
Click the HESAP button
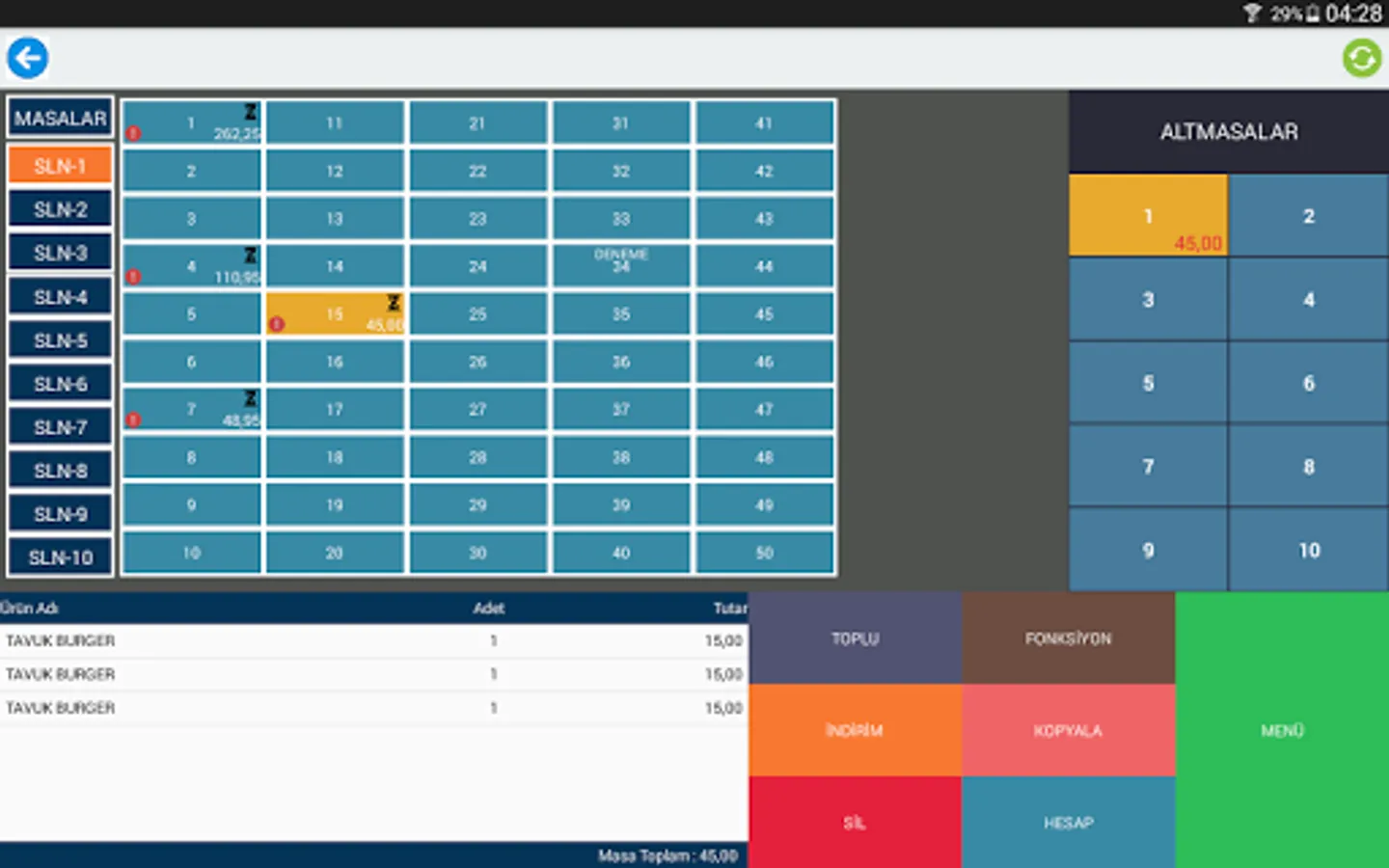click(1069, 823)
